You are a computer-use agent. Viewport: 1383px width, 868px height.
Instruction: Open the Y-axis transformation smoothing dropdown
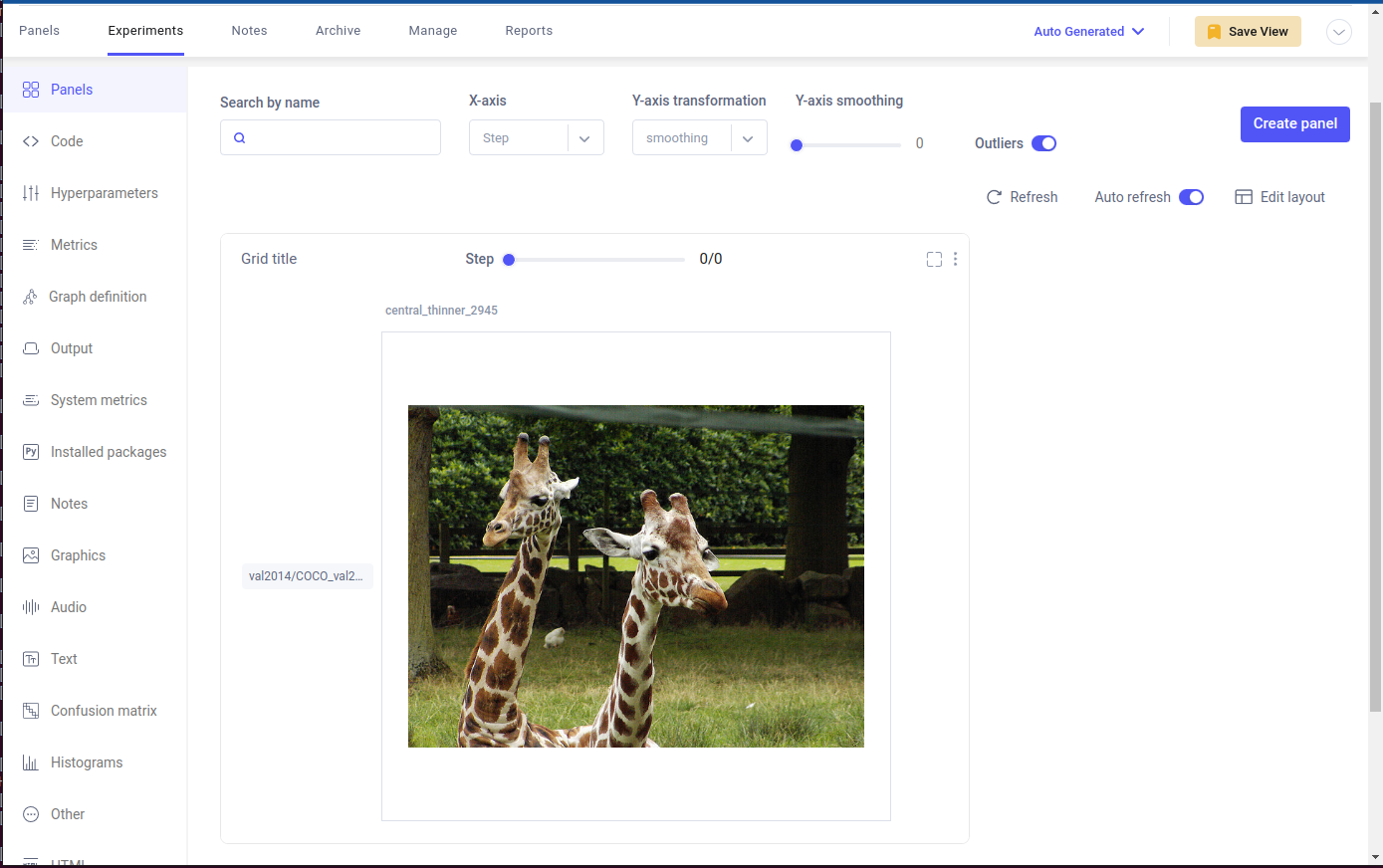coord(699,137)
